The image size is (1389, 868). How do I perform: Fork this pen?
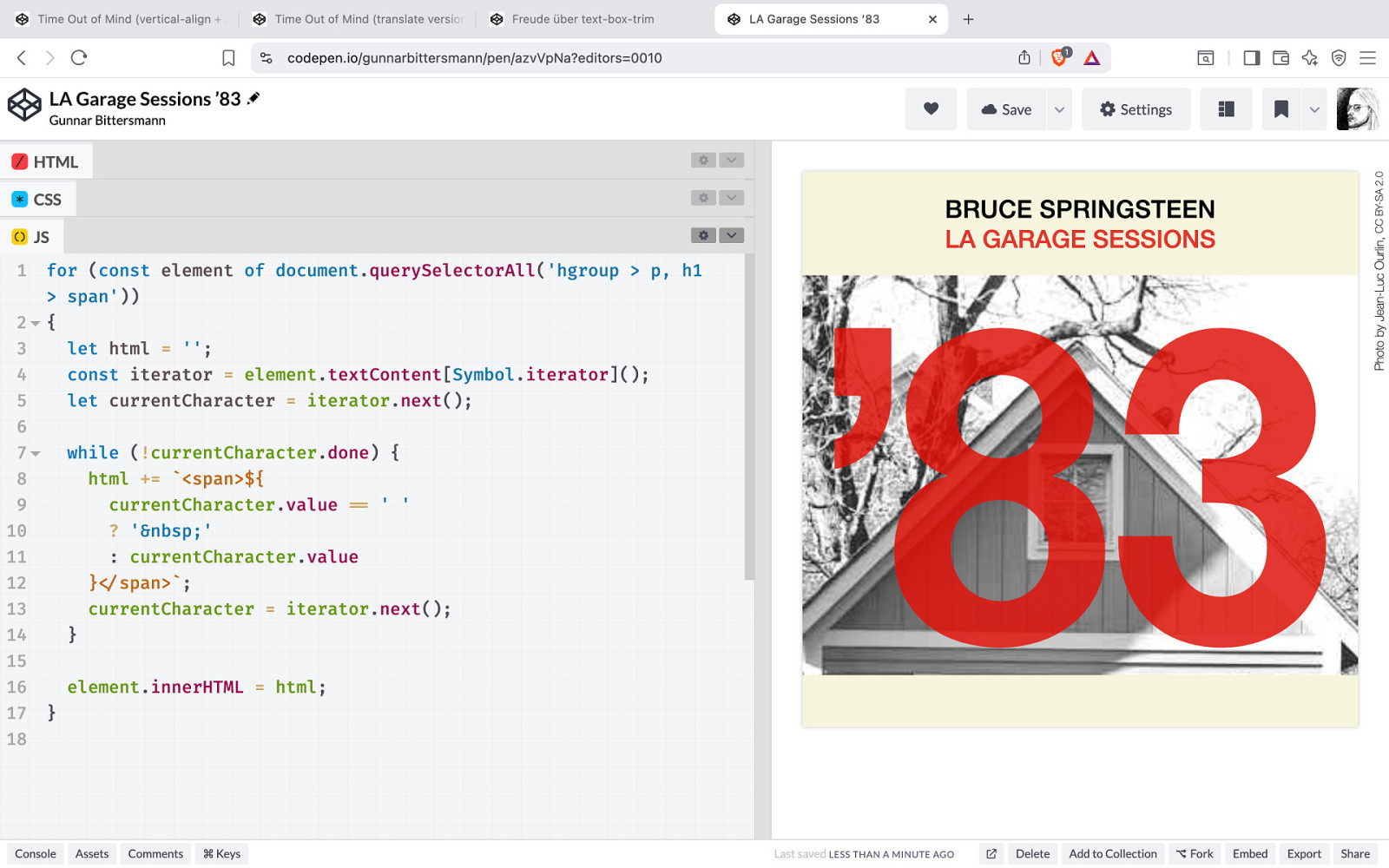pyautogui.click(x=1195, y=854)
